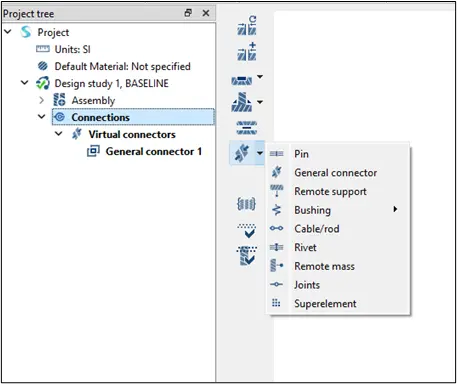The height and width of the screenshot is (384, 457).
Task: Select Units: SI tree item
Action: [x=73, y=49]
